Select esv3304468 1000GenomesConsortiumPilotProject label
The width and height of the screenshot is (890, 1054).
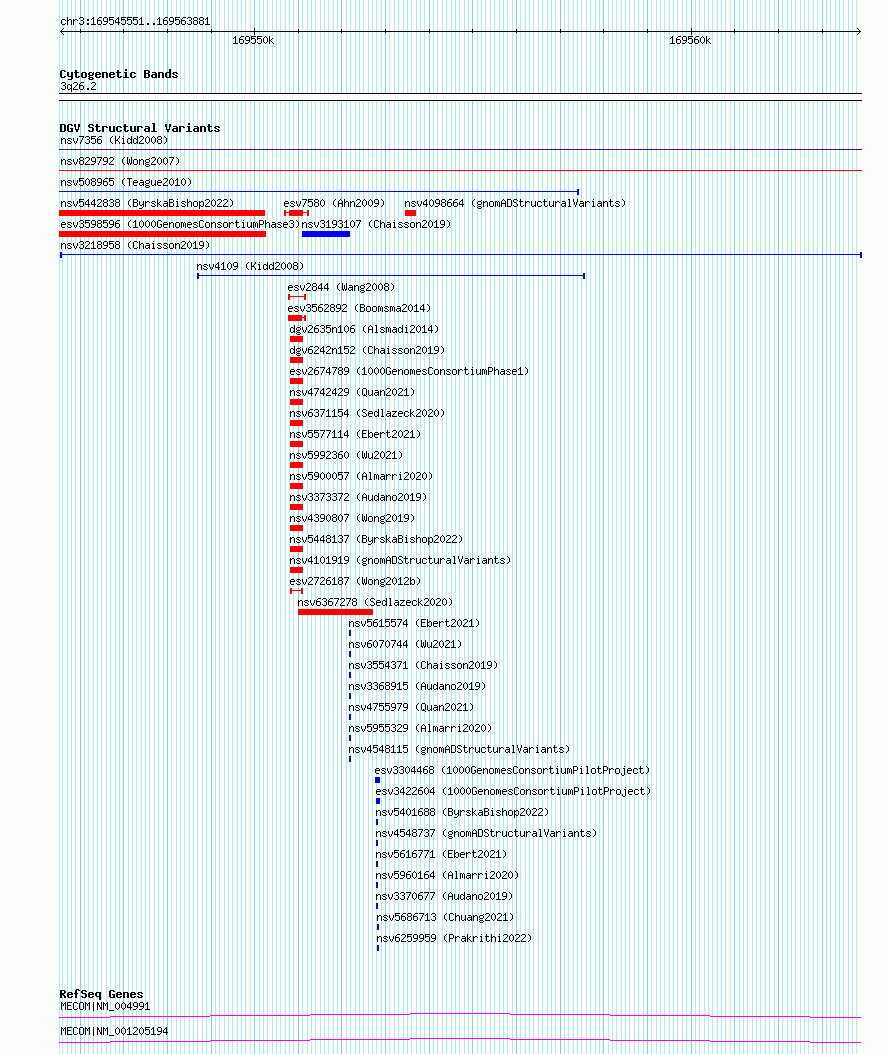[512, 770]
